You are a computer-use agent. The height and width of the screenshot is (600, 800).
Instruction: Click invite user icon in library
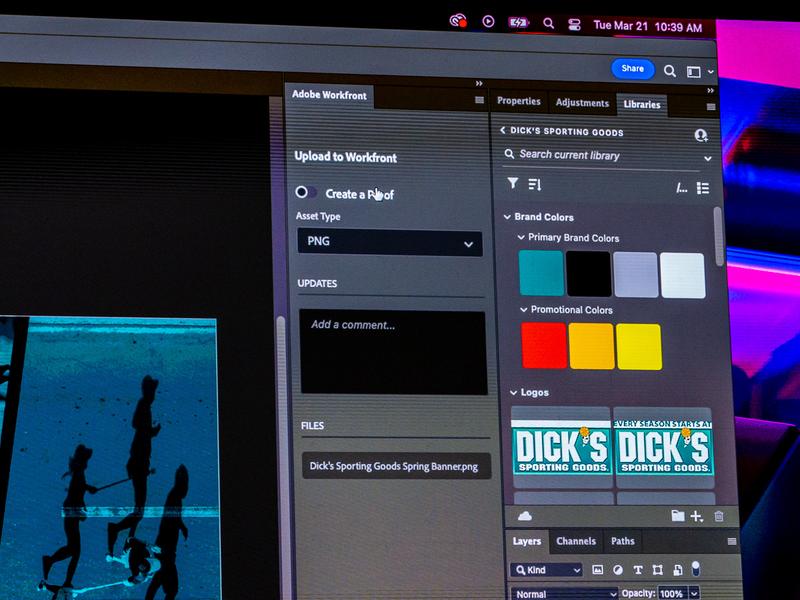click(x=701, y=135)
